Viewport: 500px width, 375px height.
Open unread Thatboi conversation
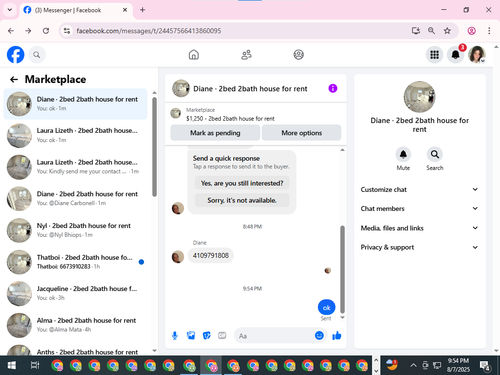pos(76,262)
